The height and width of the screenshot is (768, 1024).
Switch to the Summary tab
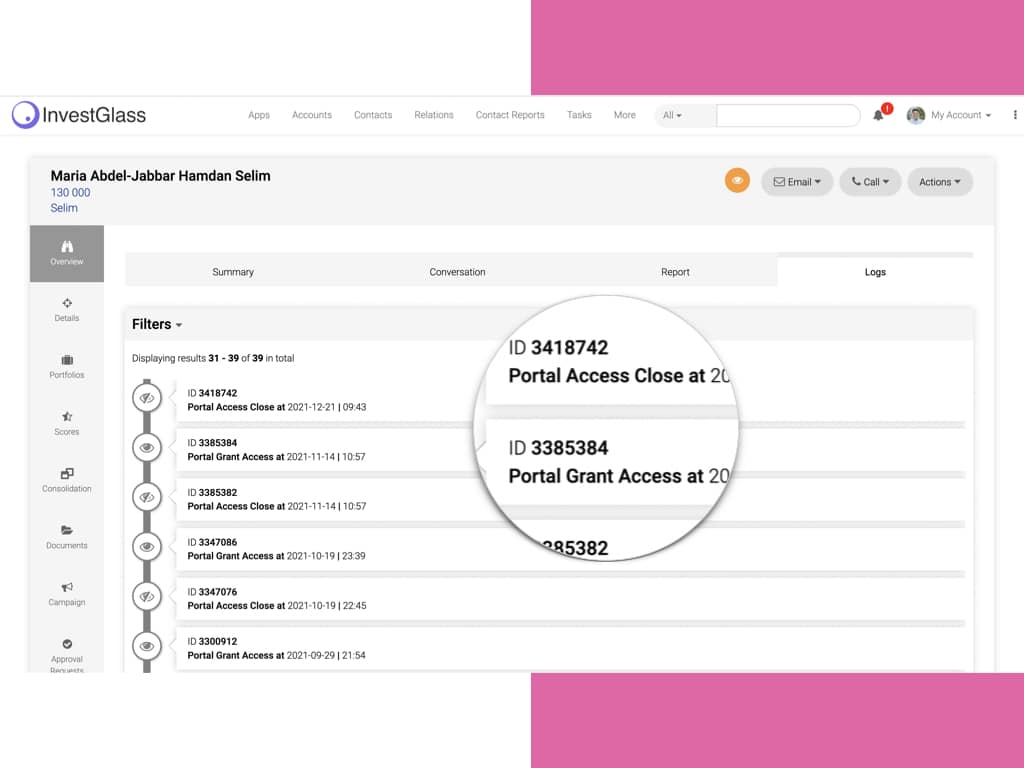(x=233, y=272)
